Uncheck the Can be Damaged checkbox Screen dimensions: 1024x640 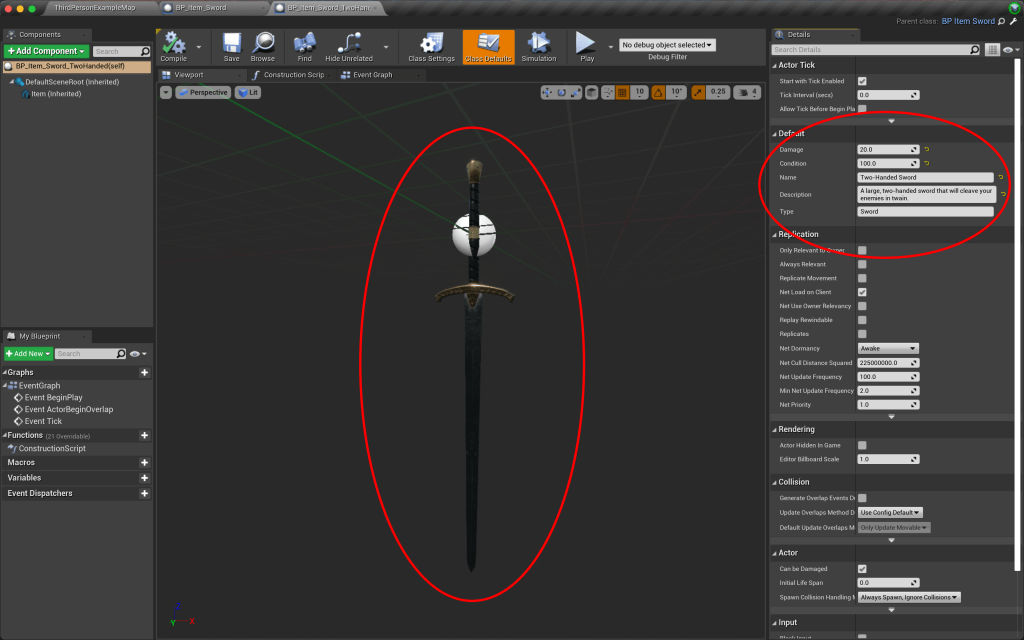[x=862, y=569]
